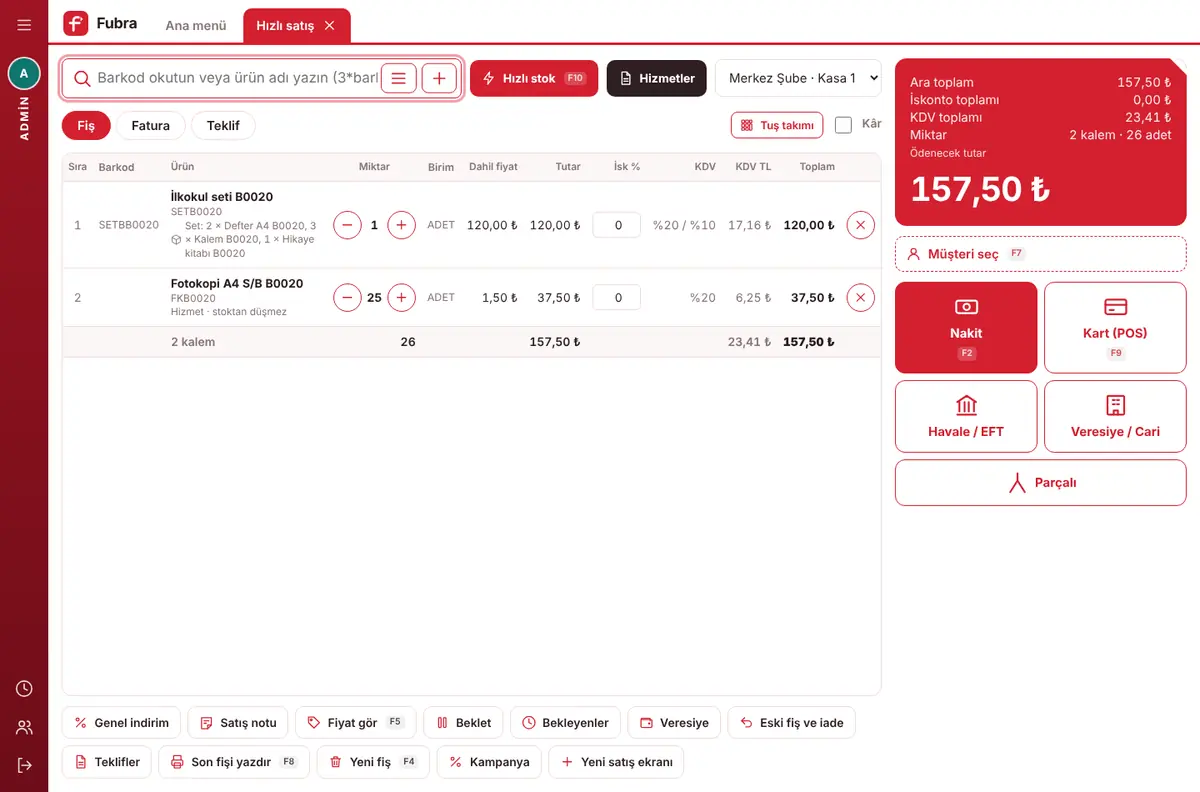Open Hizmetler
Screen dimensions: 1200x792
(x=657, y=78)
